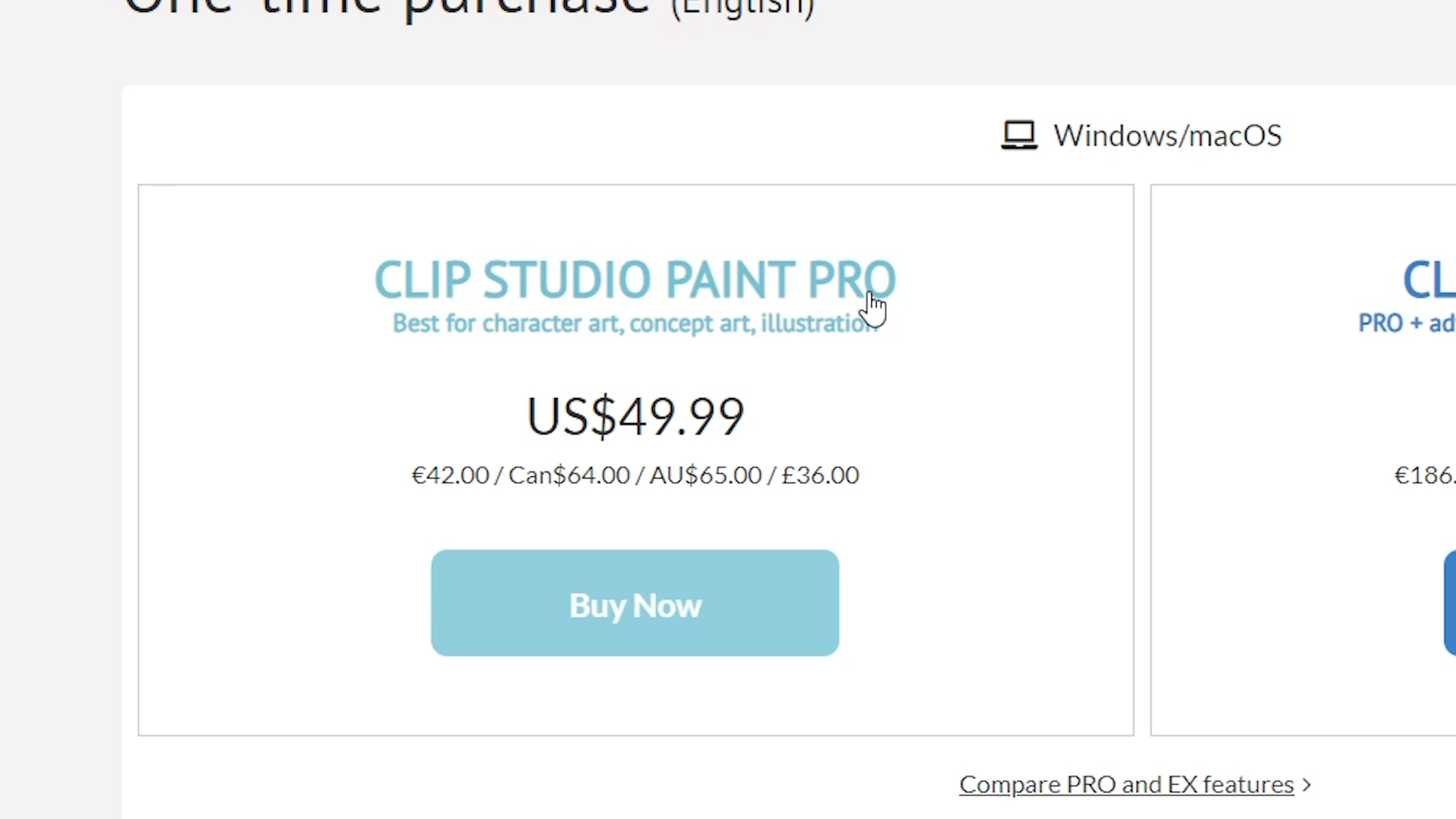This screenshot has height=819, width=1456.
Task: Click the PRO + ad subtitle on right card
Action: pos(1407,323)
